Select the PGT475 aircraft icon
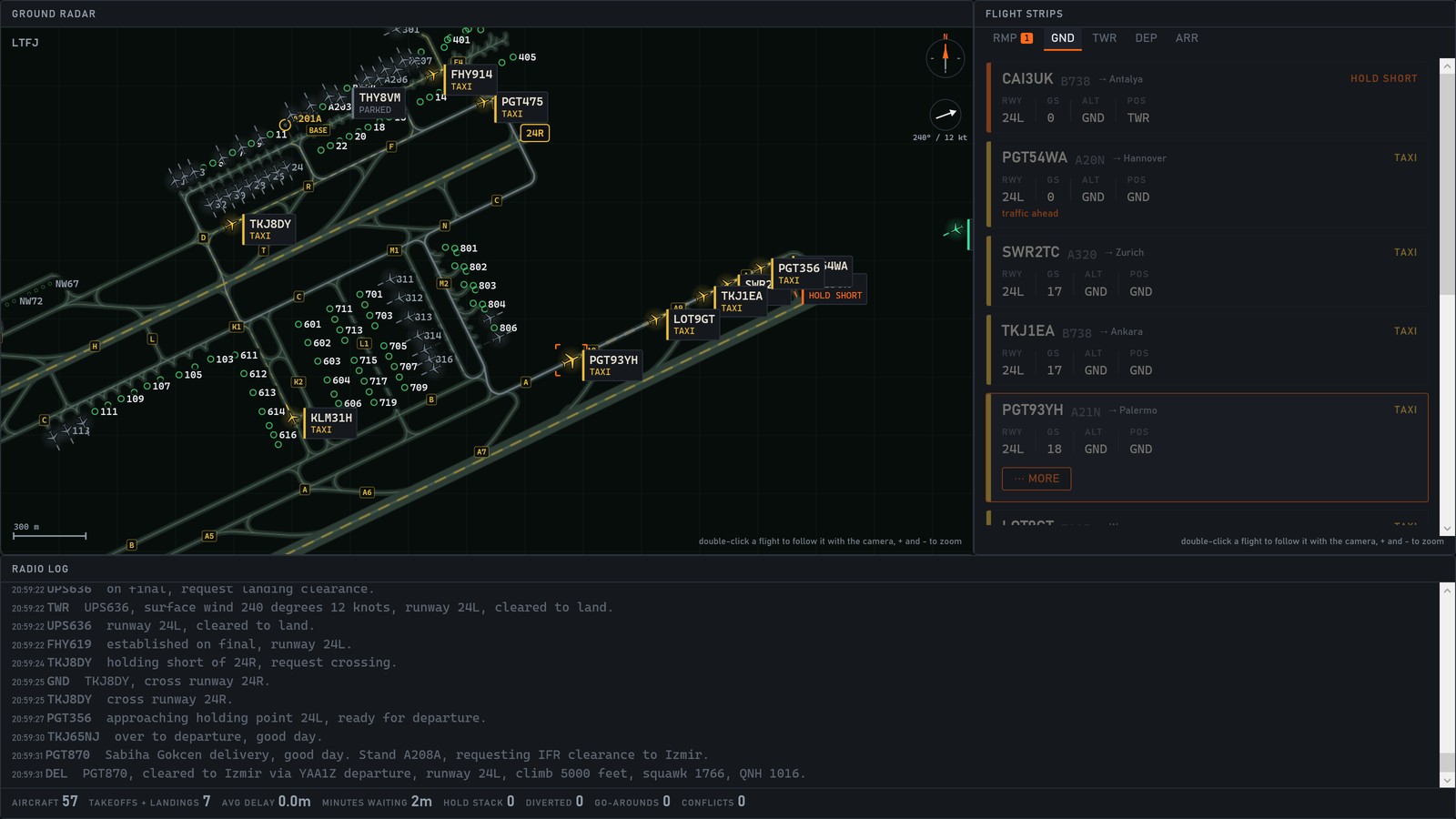 (x=484, y=103)
